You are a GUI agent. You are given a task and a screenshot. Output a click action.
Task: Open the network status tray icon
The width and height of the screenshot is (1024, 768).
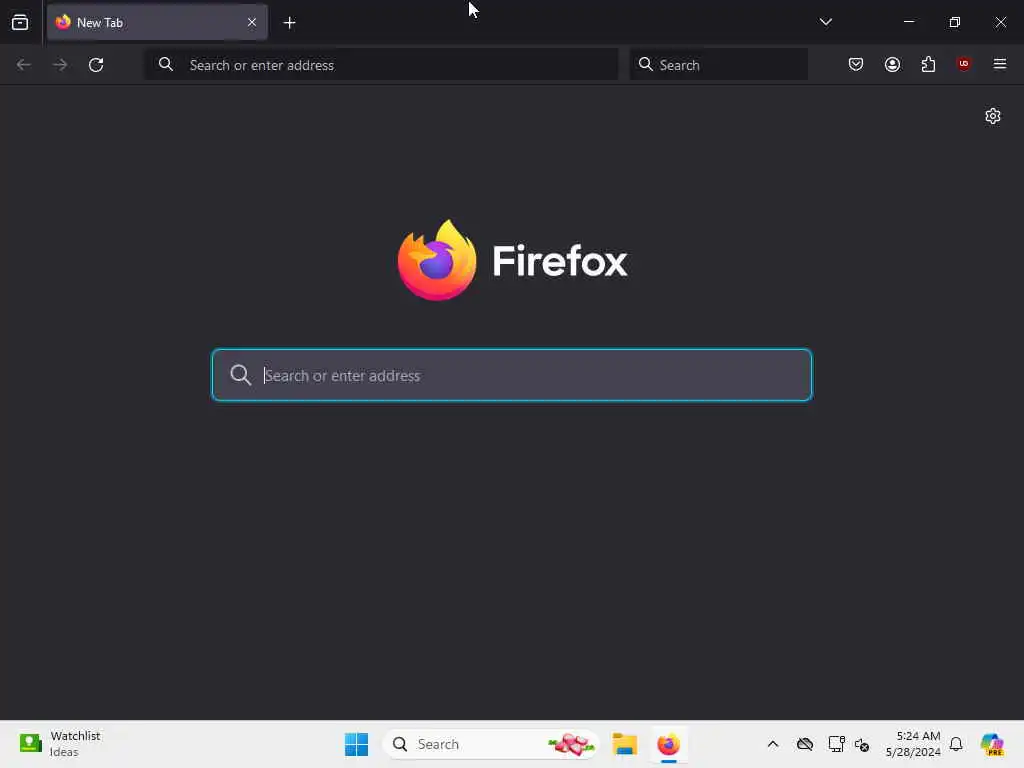point(836,744)
